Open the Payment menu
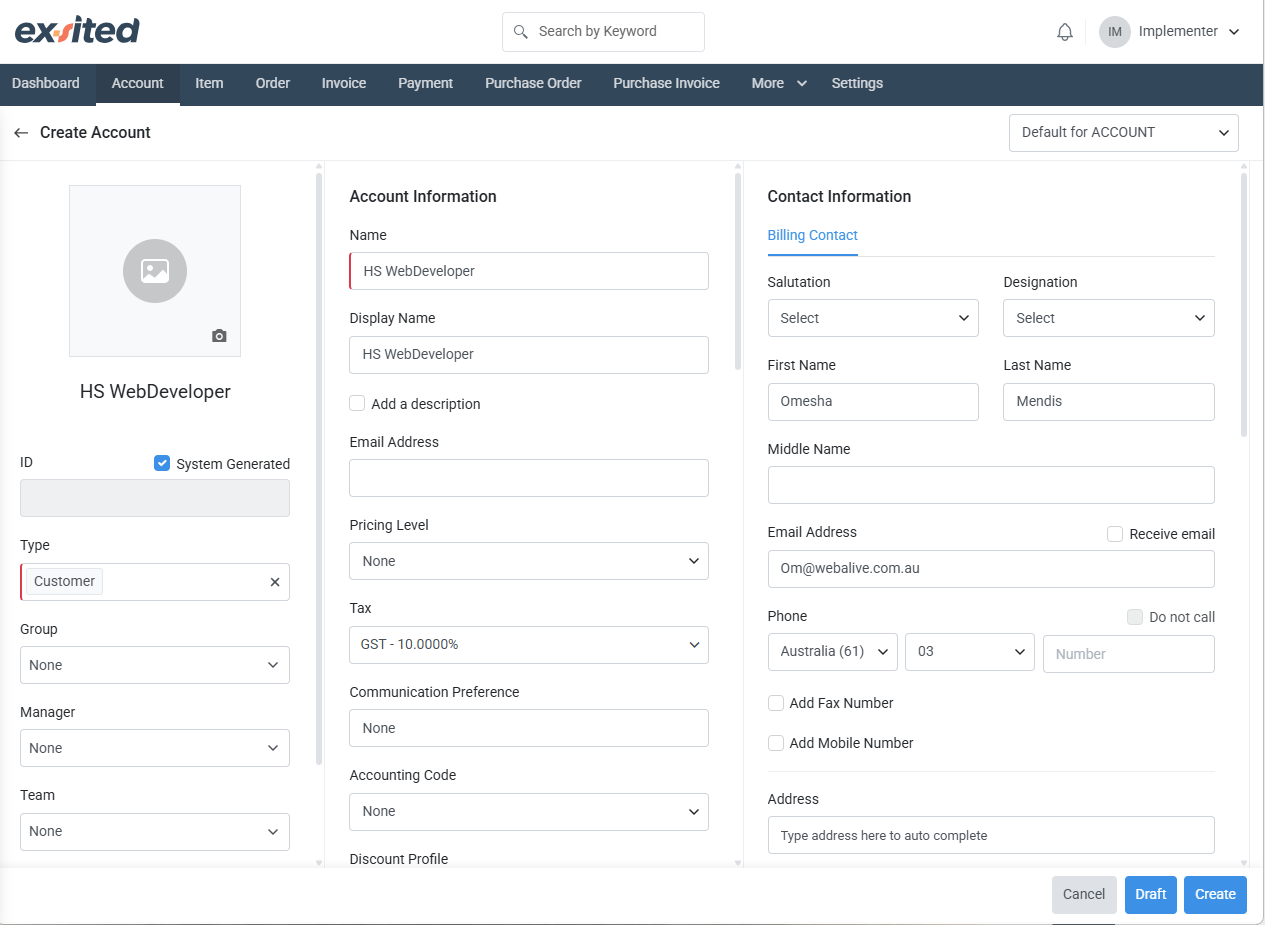This screenshot has width=1265, height=925. coord(426,84)
